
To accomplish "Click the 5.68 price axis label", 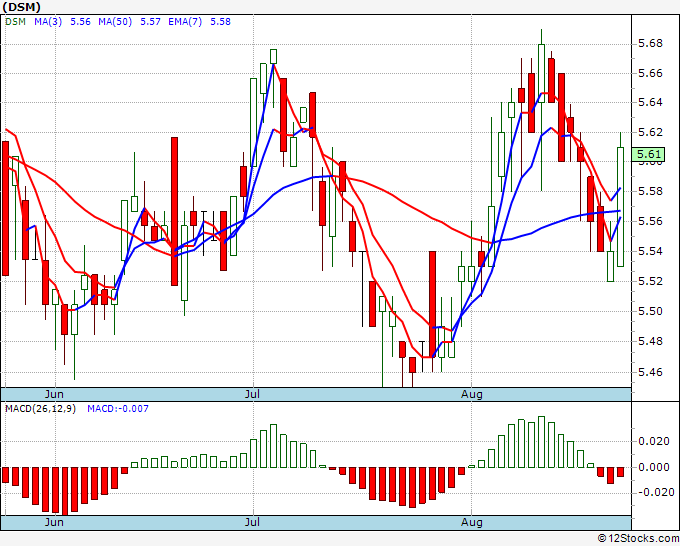I will point(651,43).
